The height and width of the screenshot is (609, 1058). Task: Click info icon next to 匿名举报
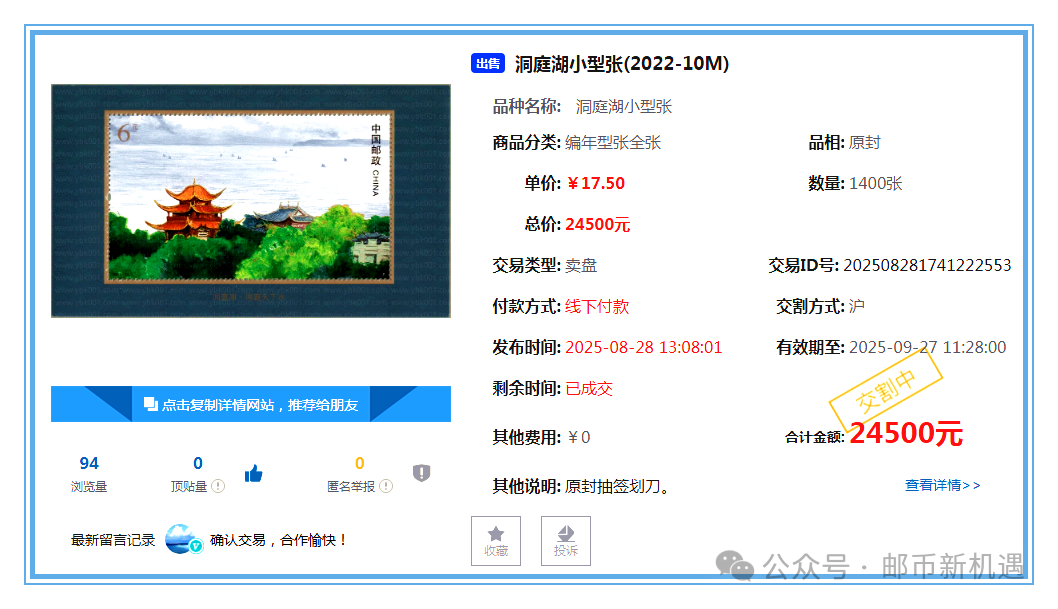(x=386, y=486)
